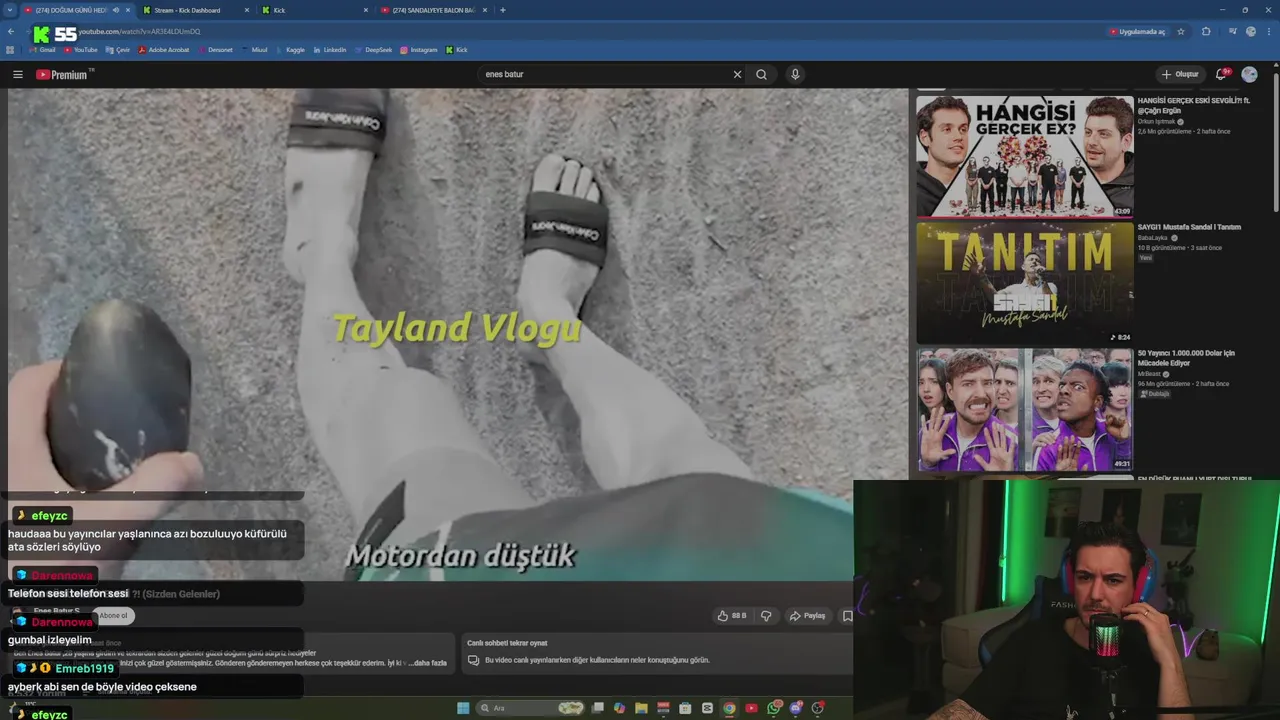1280x720 pixels.
Task: Open YouTube account avatar menu
Action: coord(1249,74)
